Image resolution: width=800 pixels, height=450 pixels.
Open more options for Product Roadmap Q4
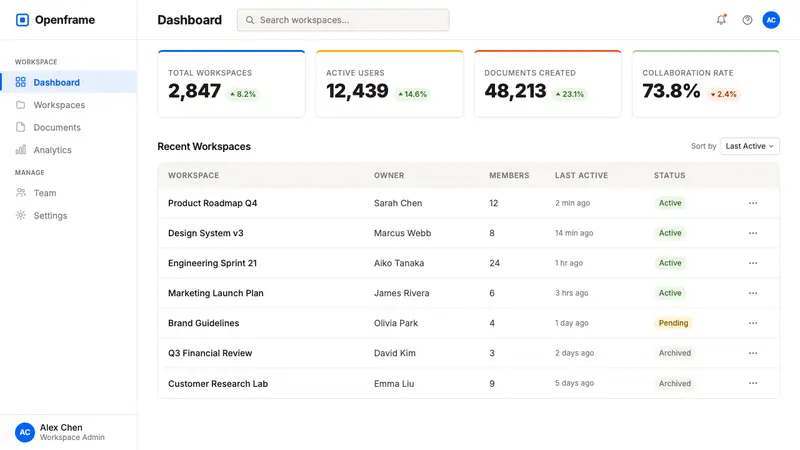[753, 203]
